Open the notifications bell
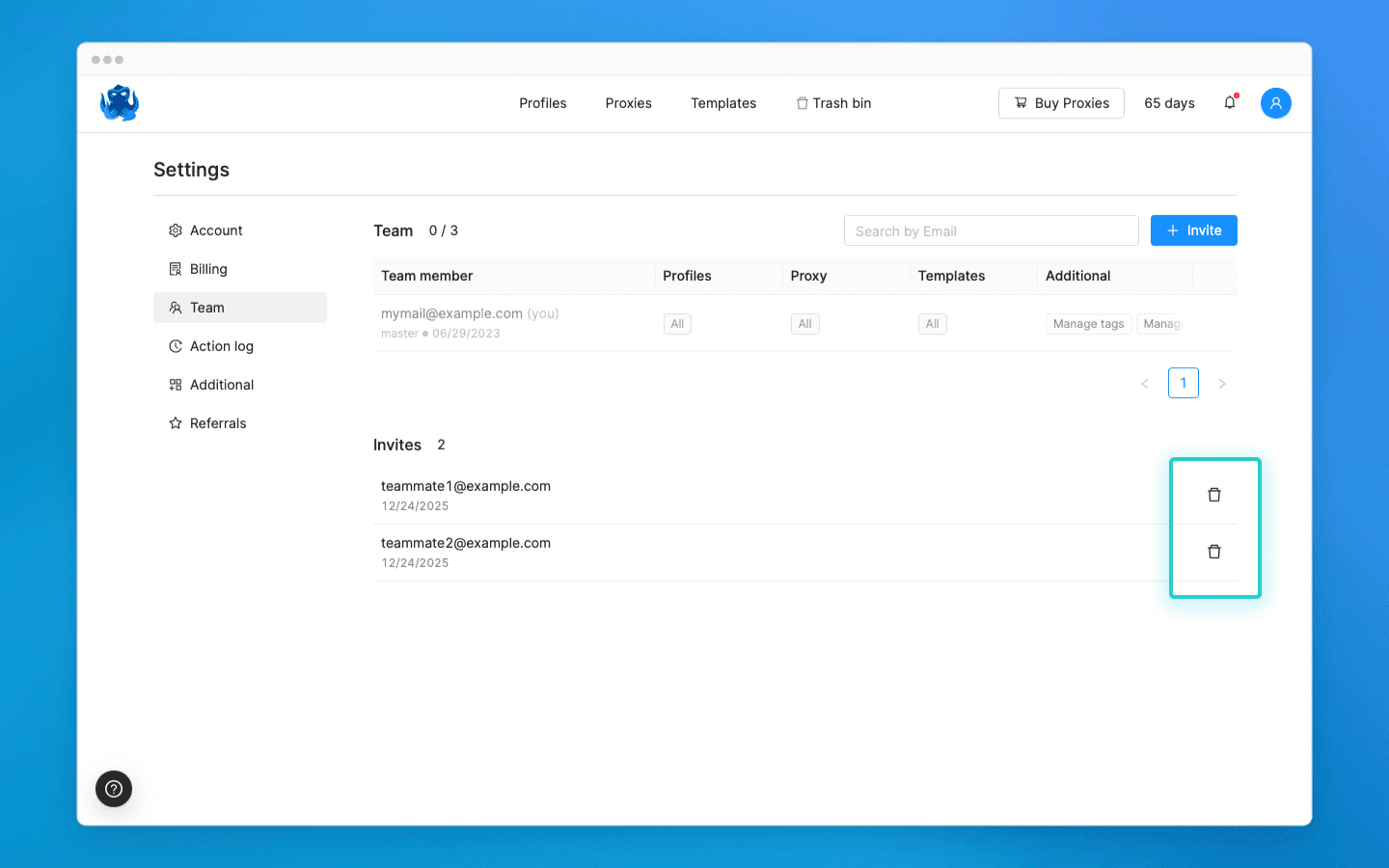 coord(1230,102)
